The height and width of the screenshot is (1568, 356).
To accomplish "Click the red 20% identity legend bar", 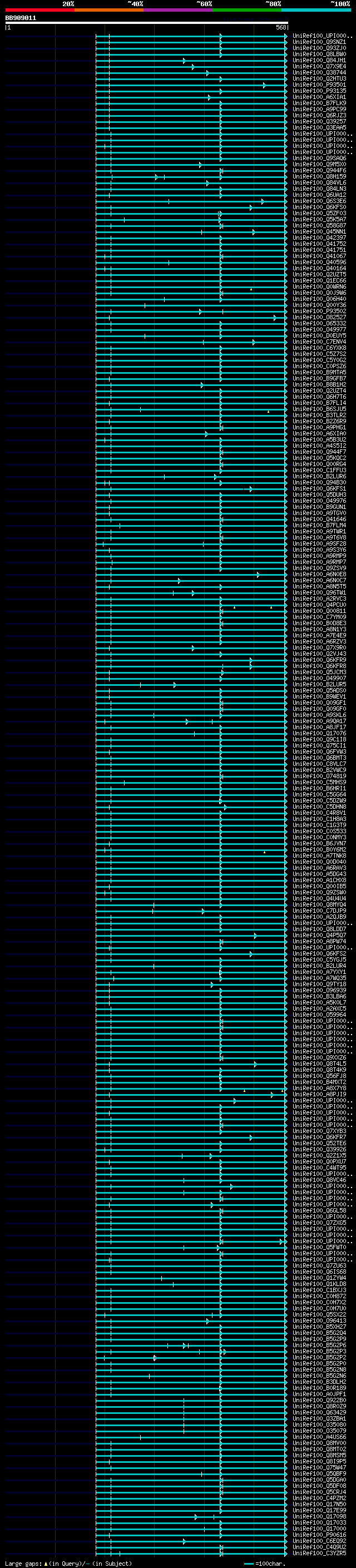I will pos(39,10).
